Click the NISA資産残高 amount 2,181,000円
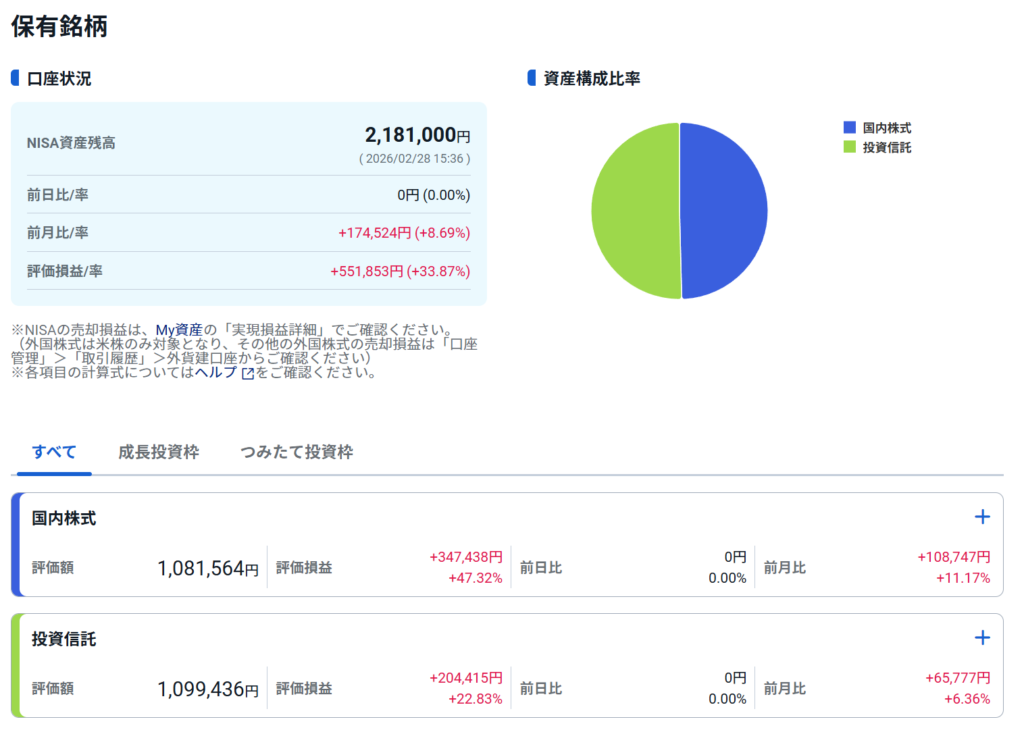1024x730 pixels. [417, 135]
